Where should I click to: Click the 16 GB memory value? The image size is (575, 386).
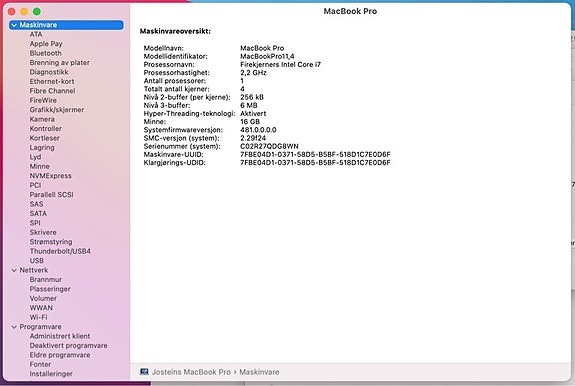(250, 122)
